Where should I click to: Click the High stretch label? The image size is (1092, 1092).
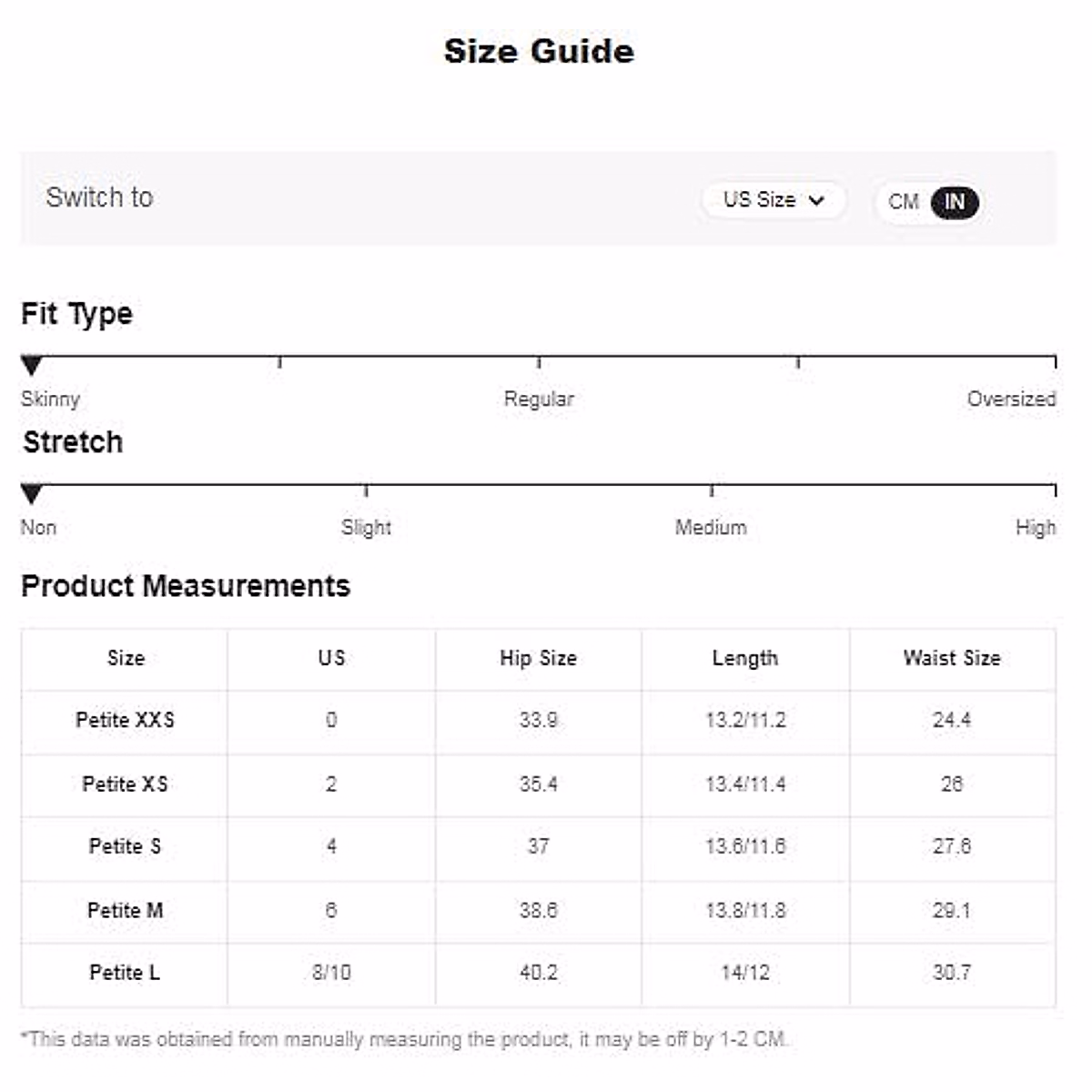(1036, 527)
